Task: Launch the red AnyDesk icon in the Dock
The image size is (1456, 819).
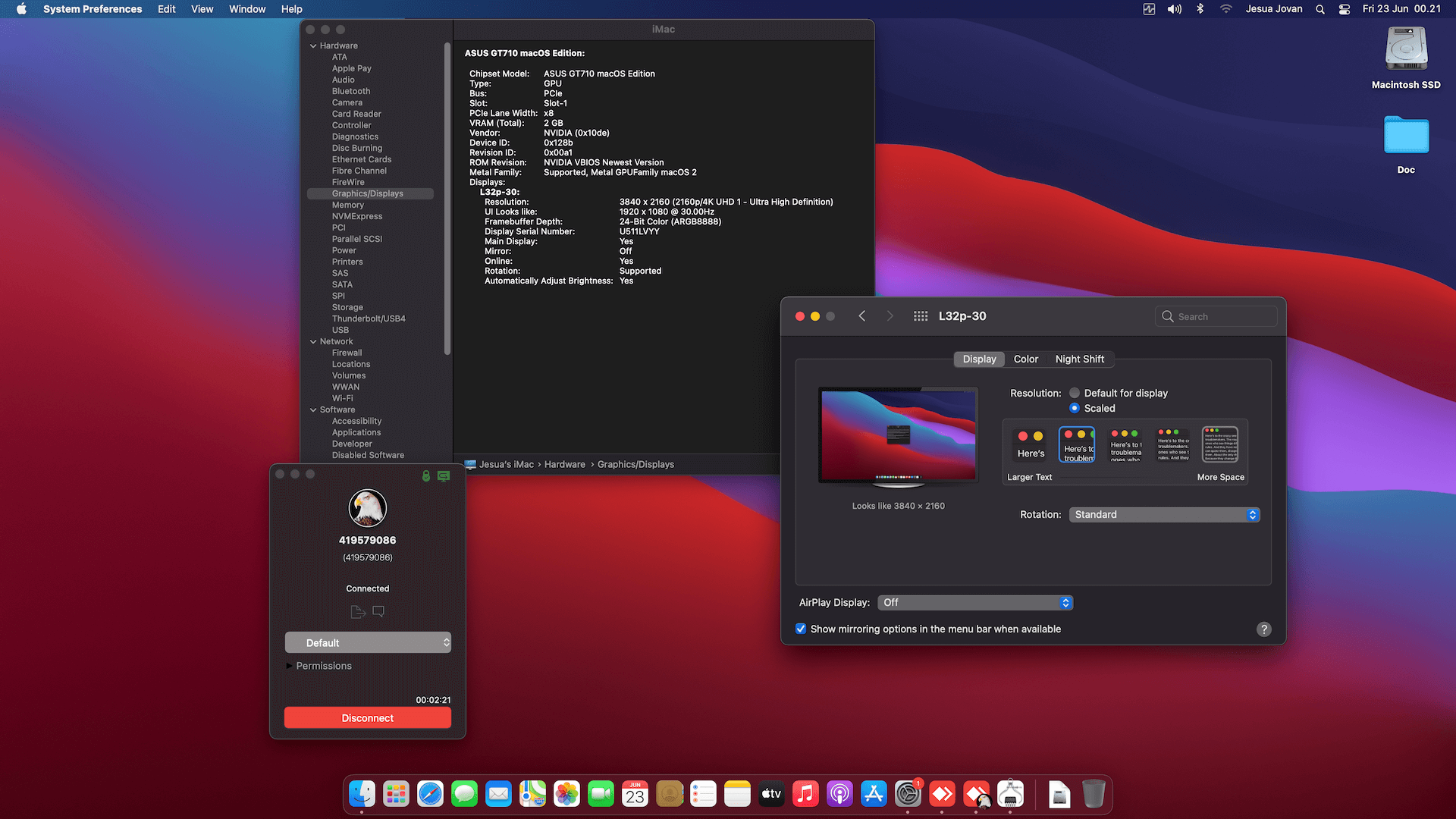Action: point(942,794)
